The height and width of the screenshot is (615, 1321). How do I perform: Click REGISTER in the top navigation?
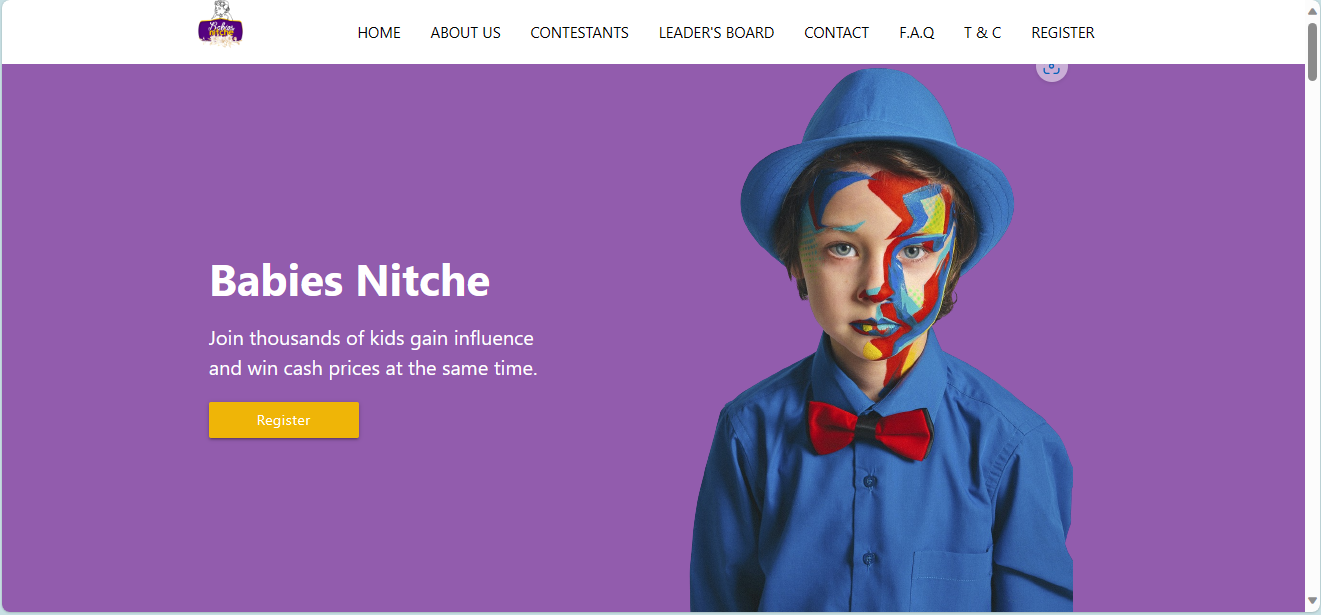click(1062, 33)
